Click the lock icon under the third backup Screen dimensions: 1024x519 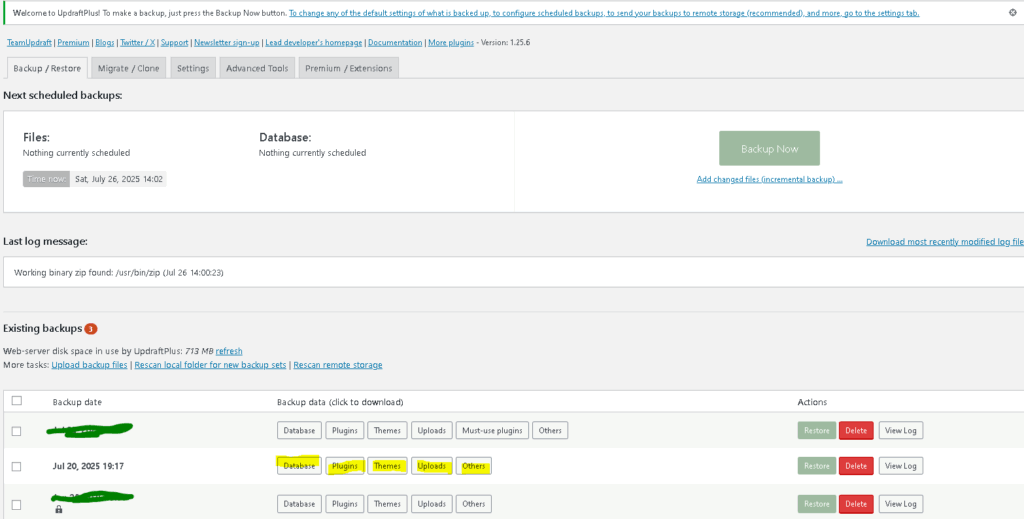(59, 509)
